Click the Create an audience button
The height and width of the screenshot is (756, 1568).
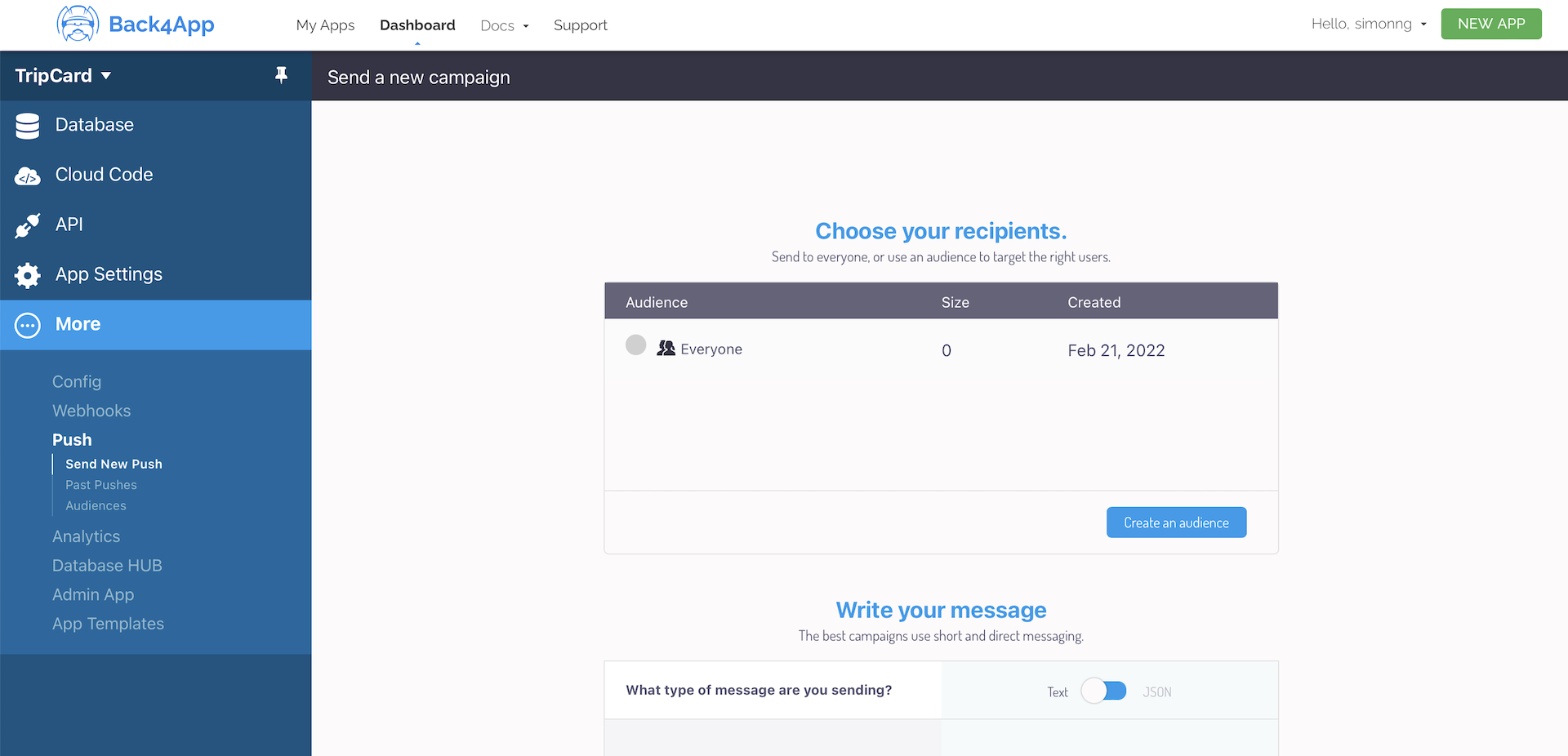(1176, 523)
